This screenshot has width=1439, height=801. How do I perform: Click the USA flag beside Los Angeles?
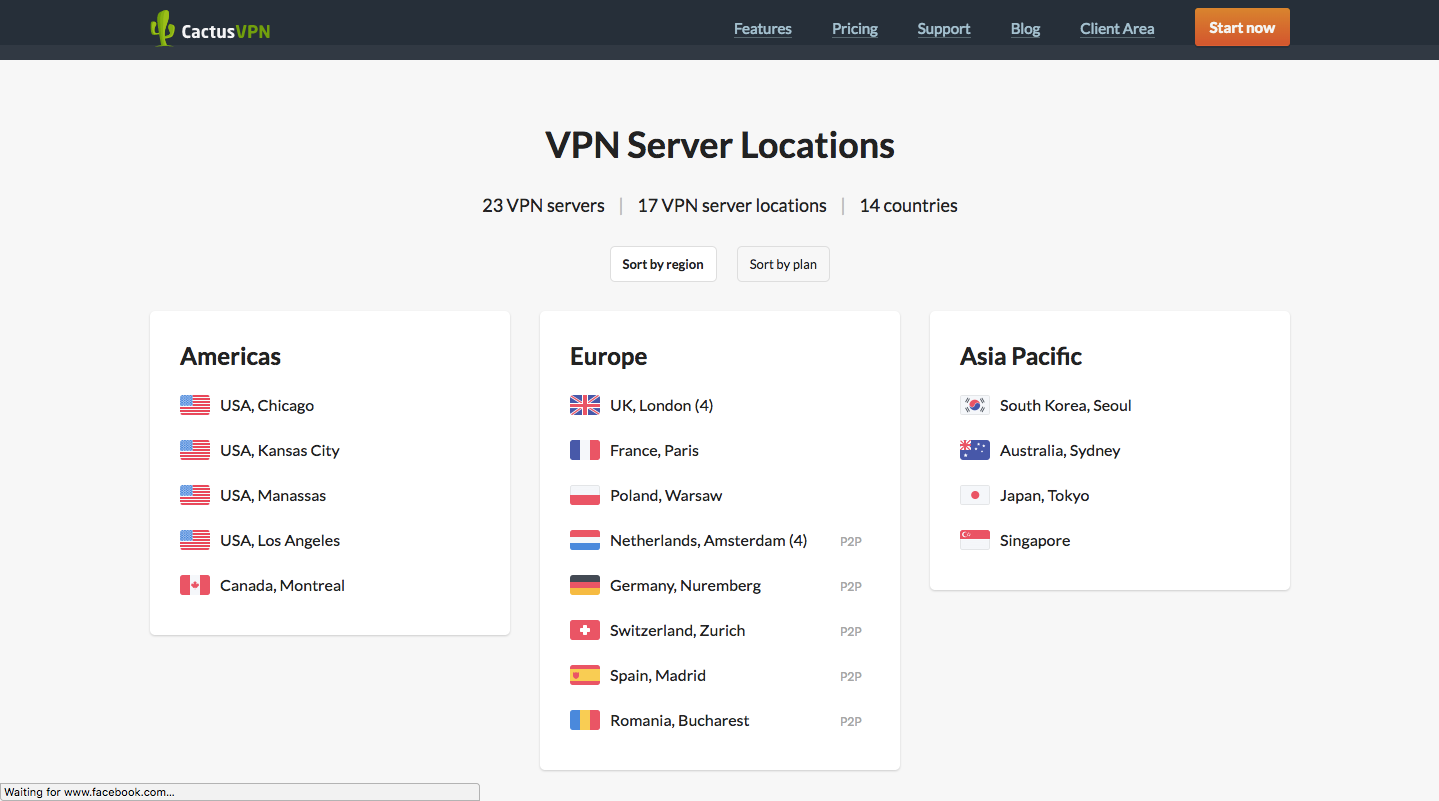[195, 540]
